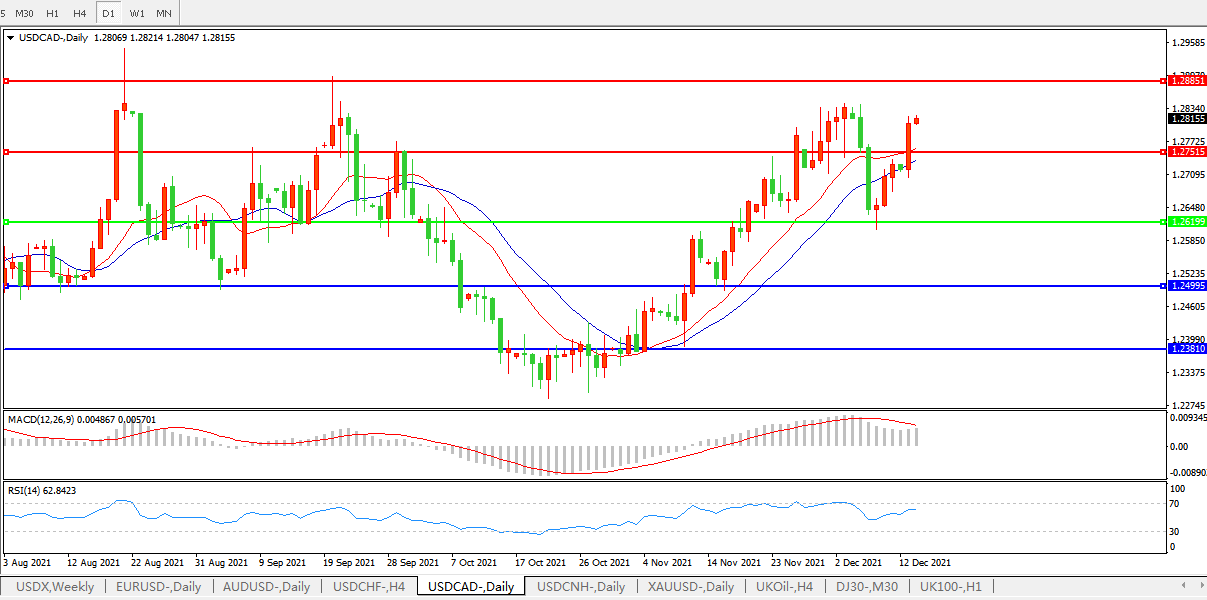
Task: Click the green 1.26199 price level label
Action: point(1188,221)
